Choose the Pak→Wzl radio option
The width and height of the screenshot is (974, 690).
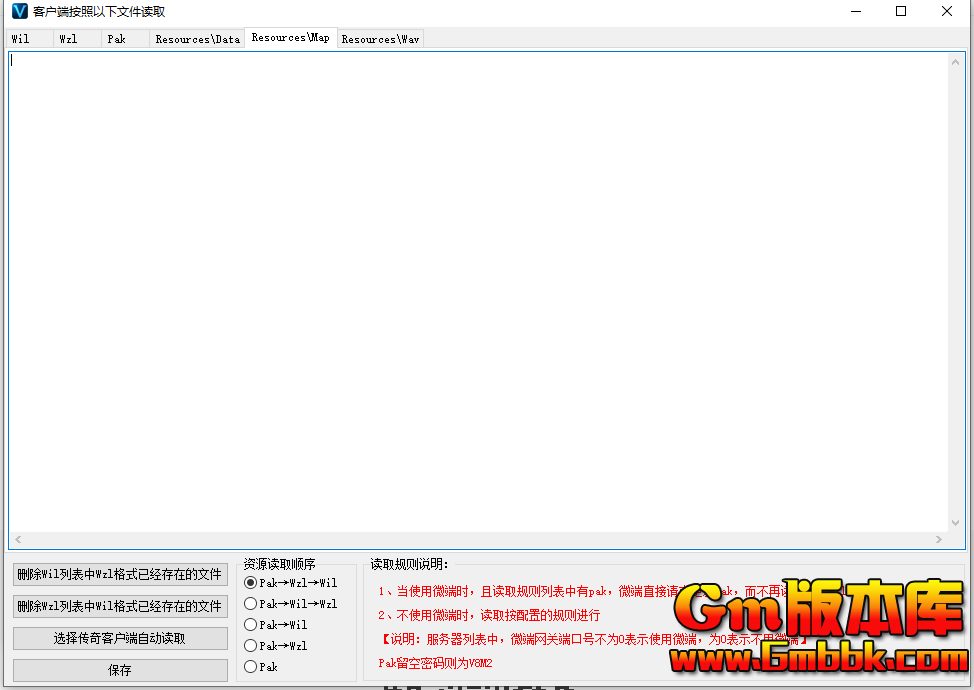(x=251, y=646)
